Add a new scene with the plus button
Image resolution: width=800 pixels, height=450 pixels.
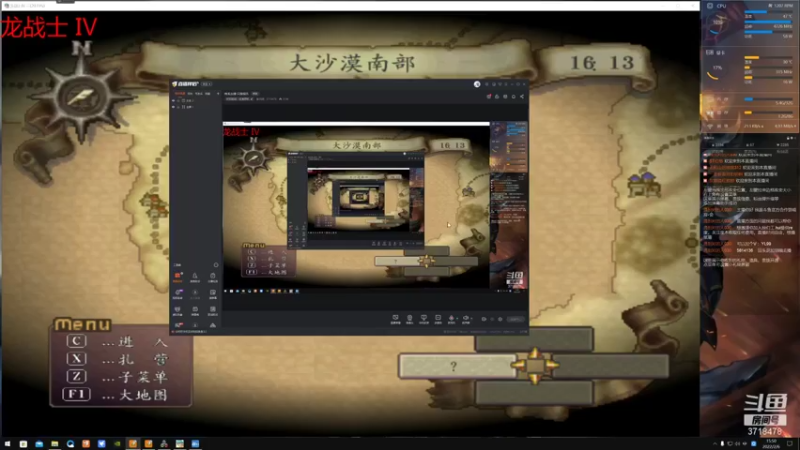(x=218, y=94)
